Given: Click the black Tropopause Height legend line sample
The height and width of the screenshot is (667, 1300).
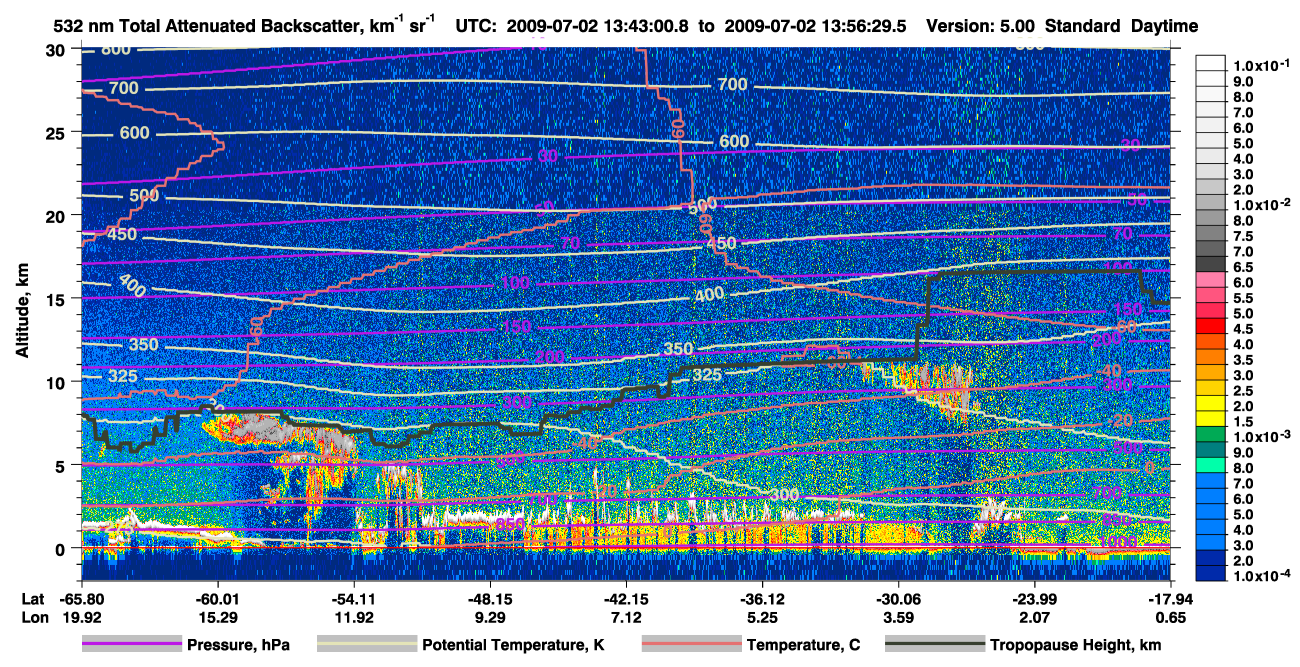Looking at the screenshot, I should point(934,644).
